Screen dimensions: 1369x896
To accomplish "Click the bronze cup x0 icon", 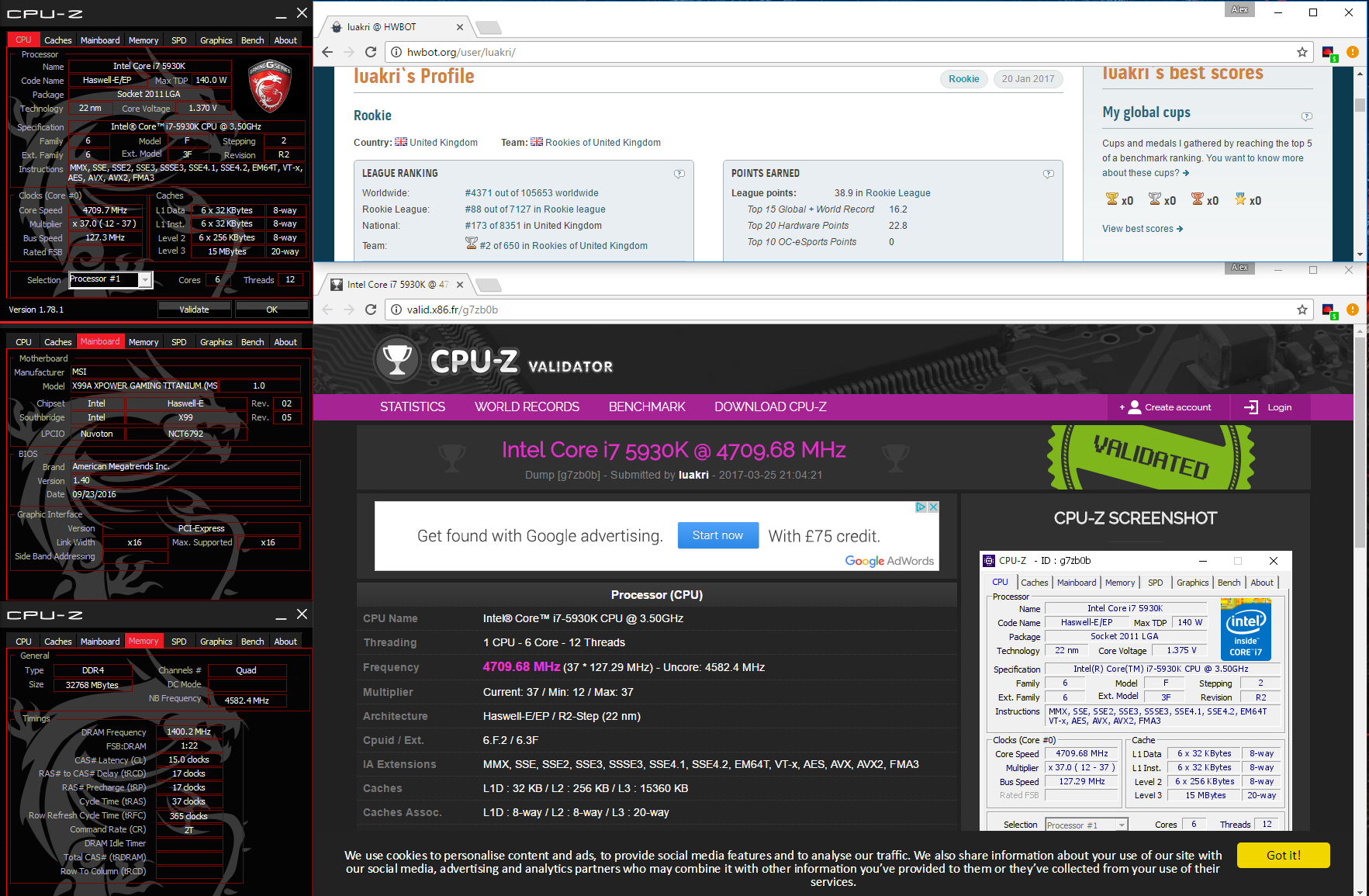I will pos(1198,199).
